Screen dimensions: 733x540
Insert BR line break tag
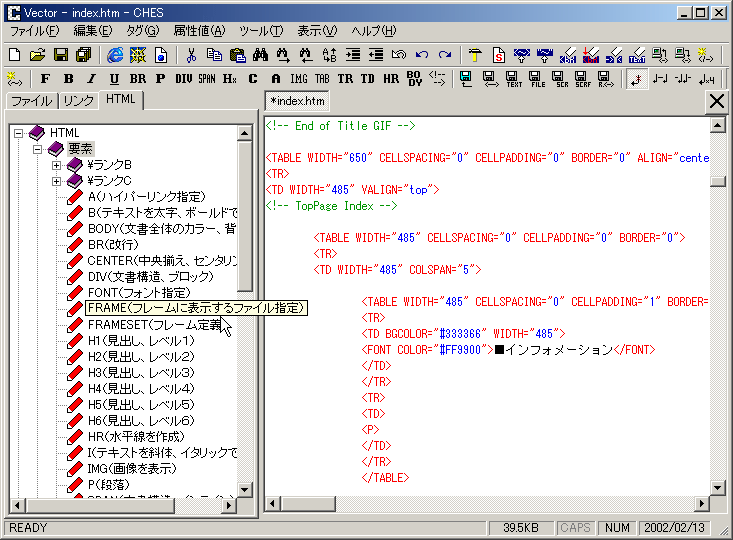[x=137, y=79]
